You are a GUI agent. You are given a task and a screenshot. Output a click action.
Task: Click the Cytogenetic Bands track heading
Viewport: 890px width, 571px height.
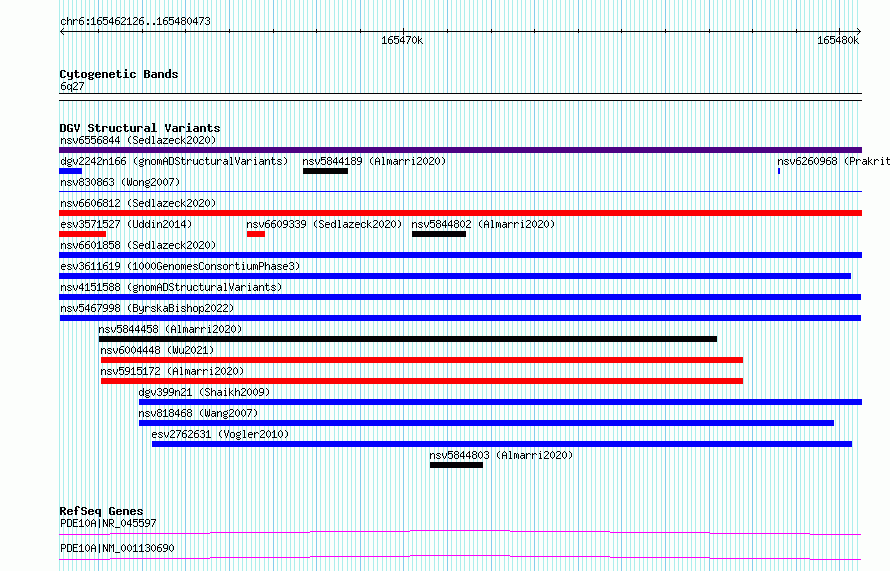coord(119,74)
